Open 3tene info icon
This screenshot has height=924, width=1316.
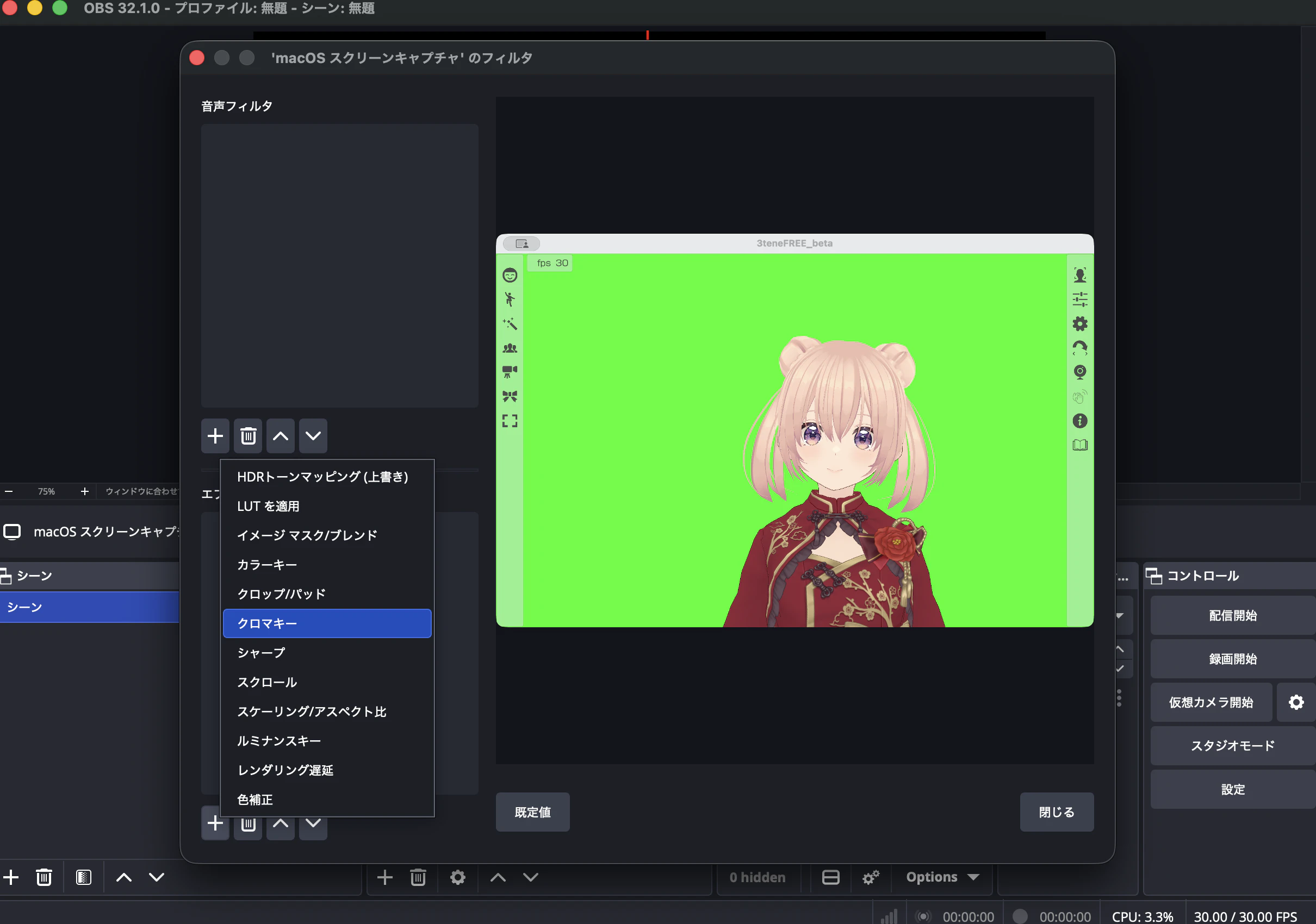[x=1080, y=421]
